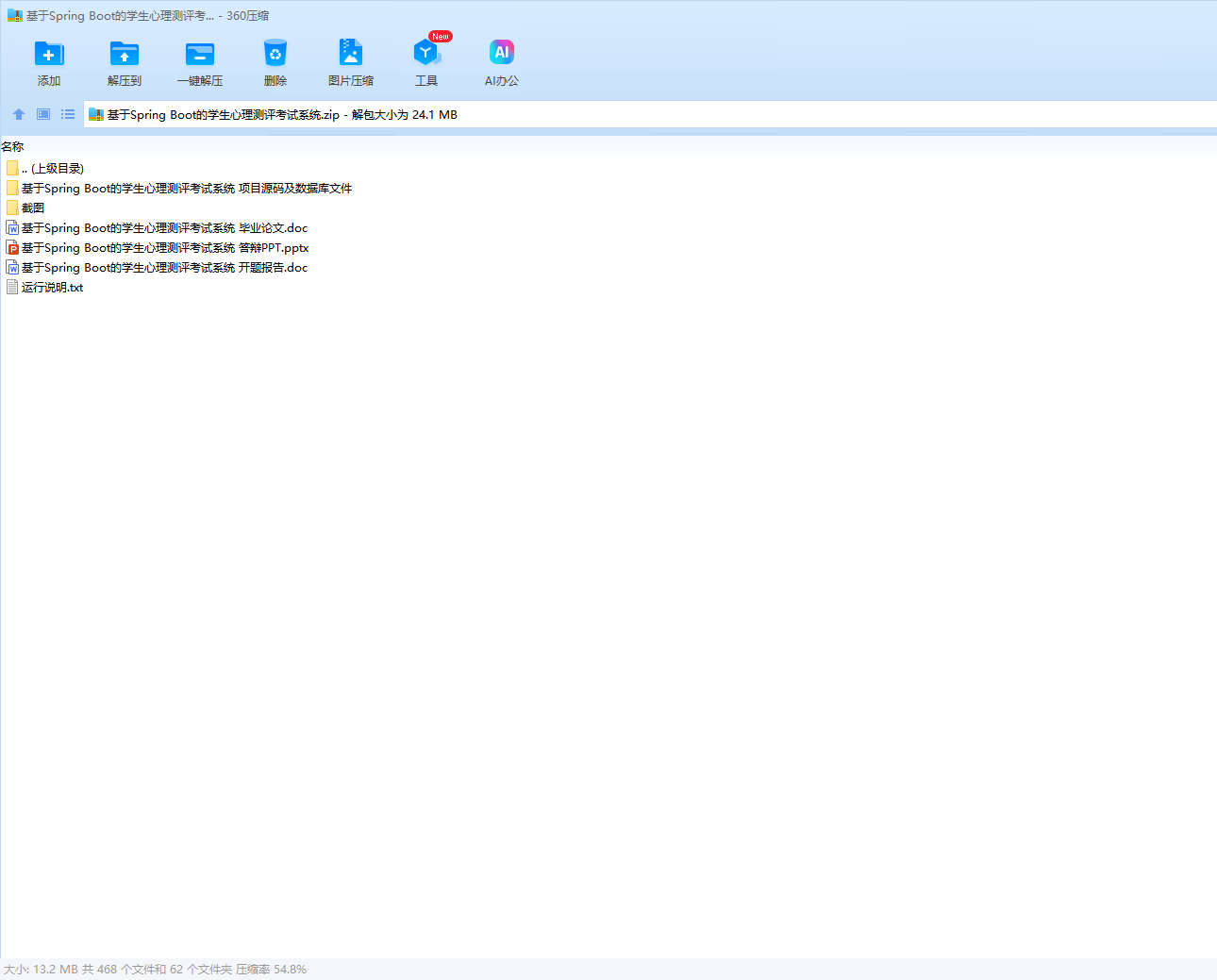1217x980 pixels.
Task: Select the 毕业论文.doc file
Action: click(157, 228)
